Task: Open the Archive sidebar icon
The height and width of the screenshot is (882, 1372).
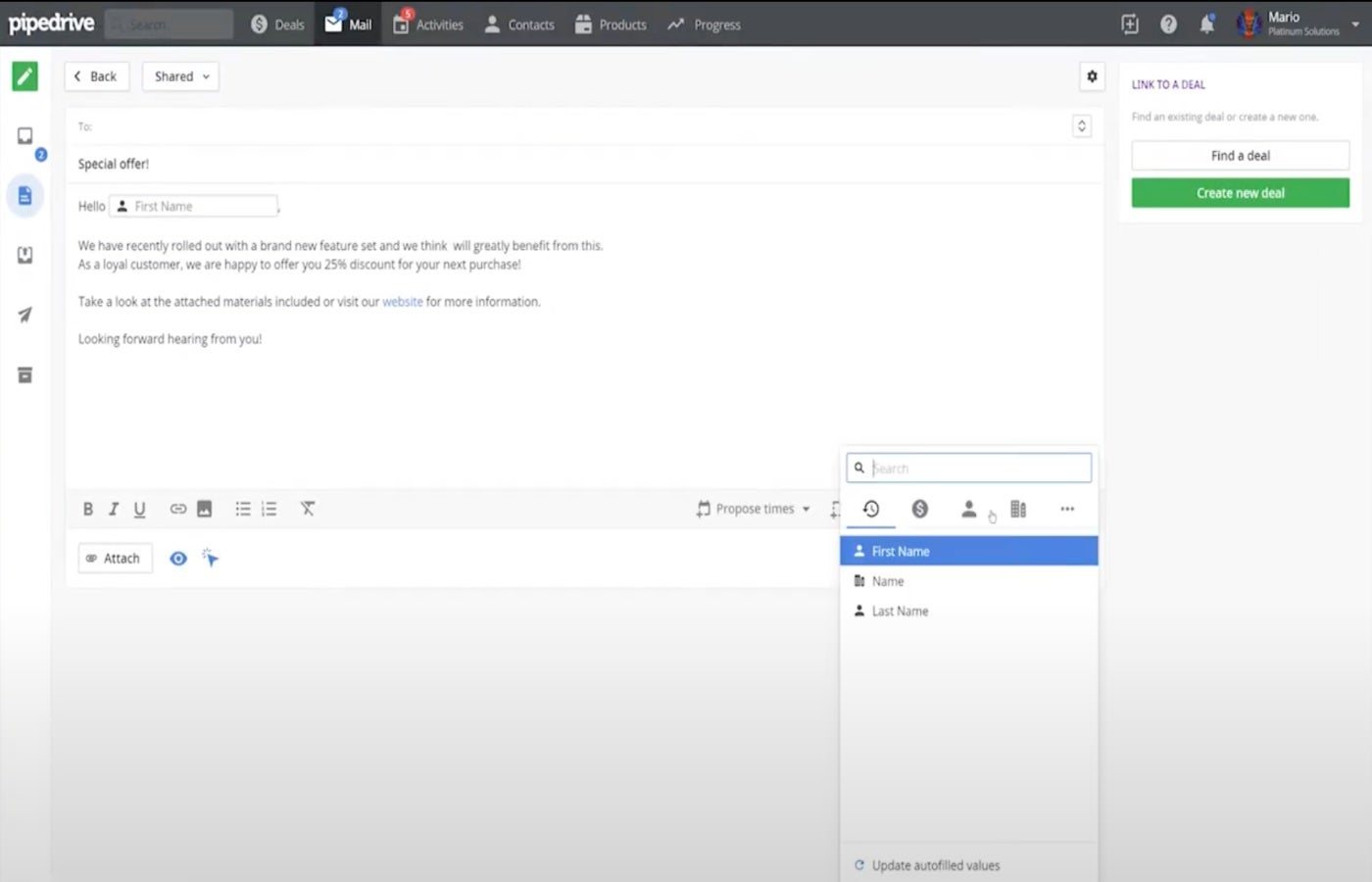Action: tap(25, 375)
